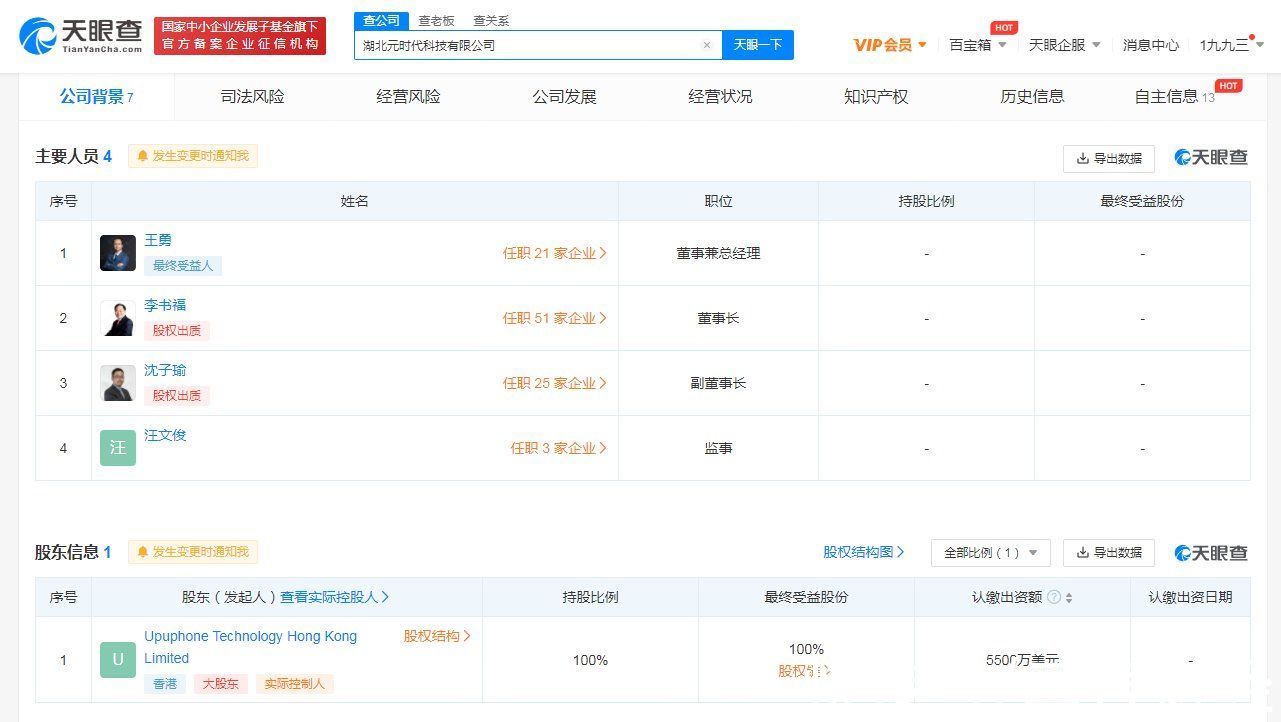This screenshot has width=1281, height=722.
Task: Click the green 汪 avatar icon
Action: pyautogui.click(x=118, y=448)
